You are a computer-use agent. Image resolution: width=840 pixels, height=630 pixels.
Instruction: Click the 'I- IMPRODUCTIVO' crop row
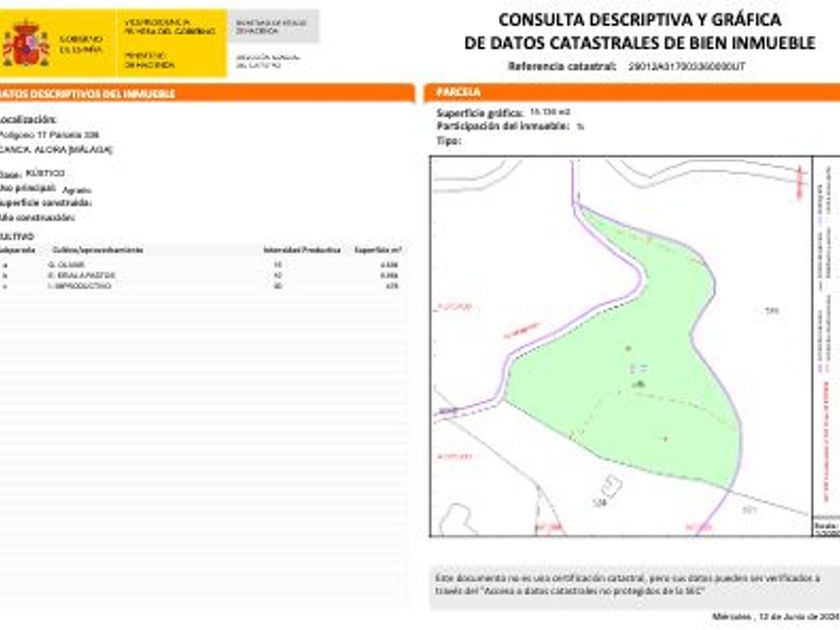point(201,286)
